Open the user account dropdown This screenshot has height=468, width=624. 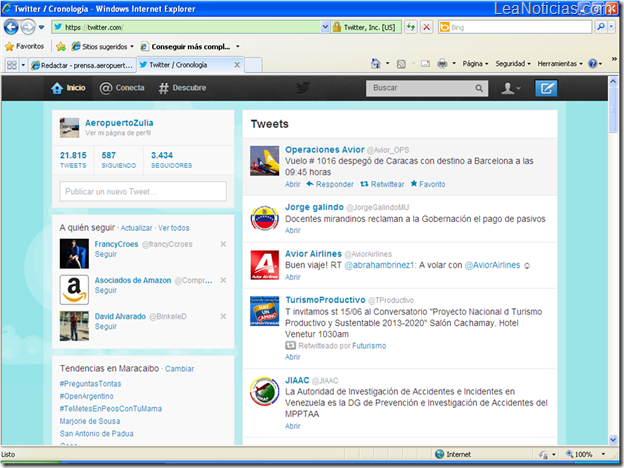point(511,88)
